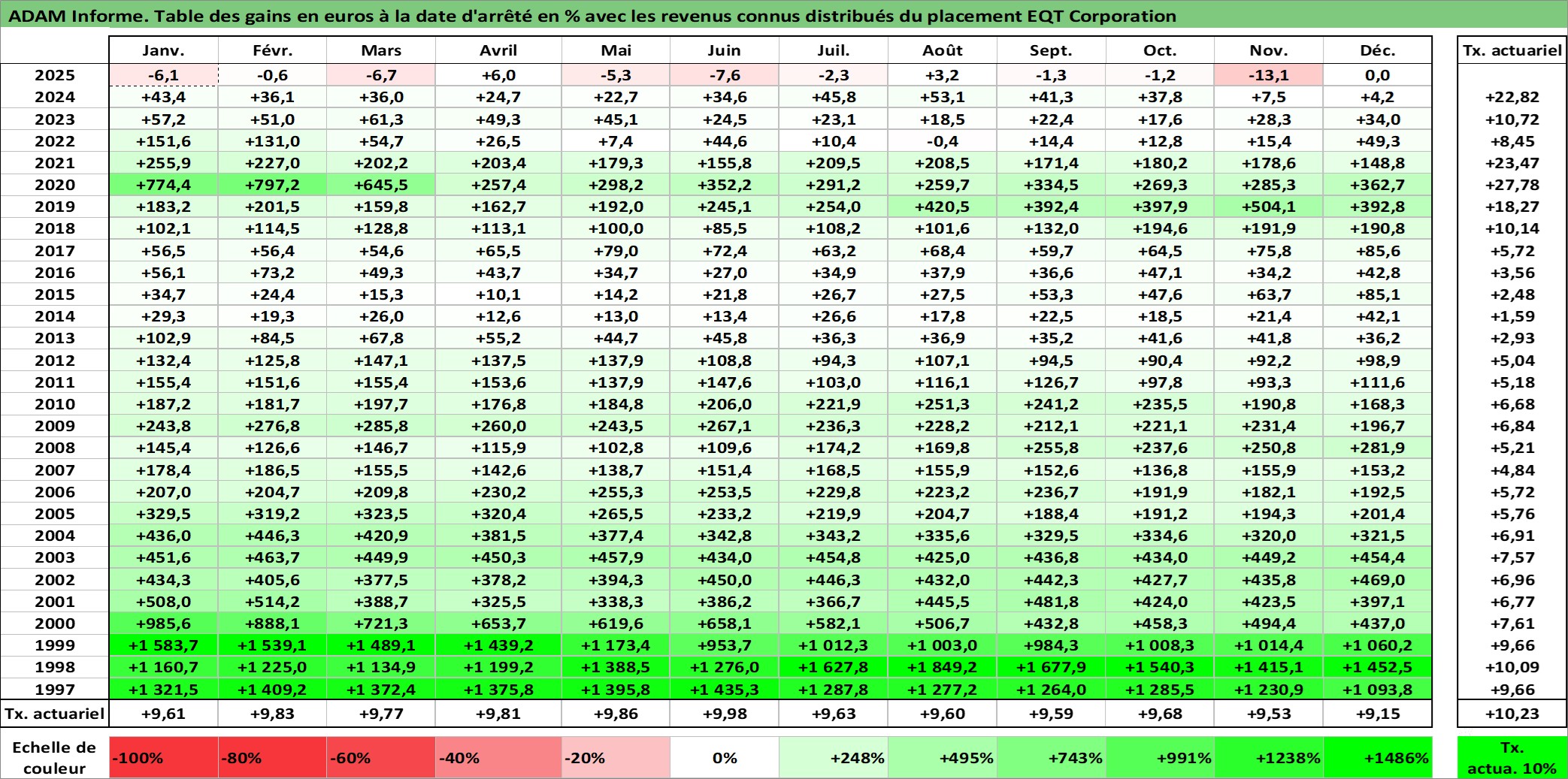The height and width of the screenshot is (779, 1568).
Task: Select the 0,0 cell for Déc. 2025
Action: pyautogui.click(x=1378, y=75)
